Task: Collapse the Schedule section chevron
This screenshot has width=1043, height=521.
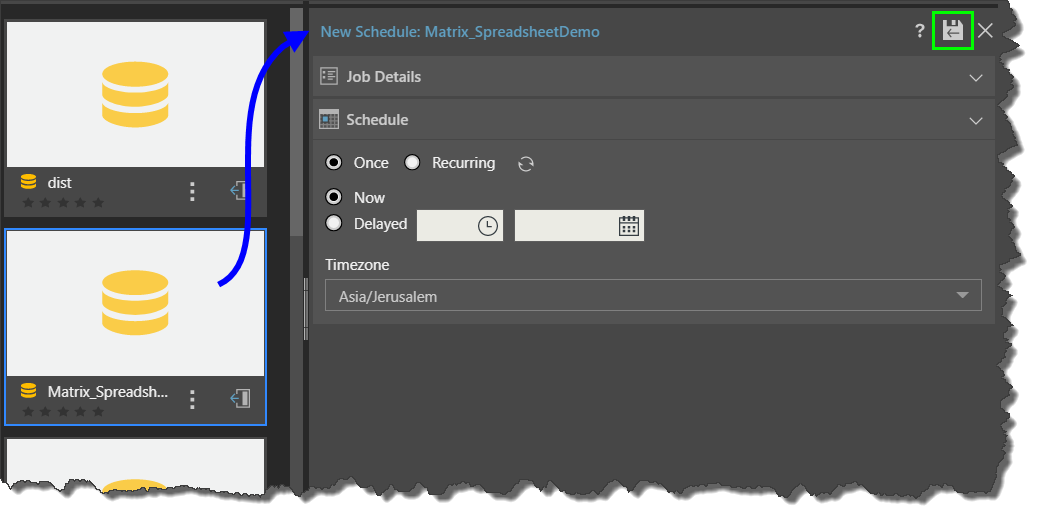Action: 976,121
